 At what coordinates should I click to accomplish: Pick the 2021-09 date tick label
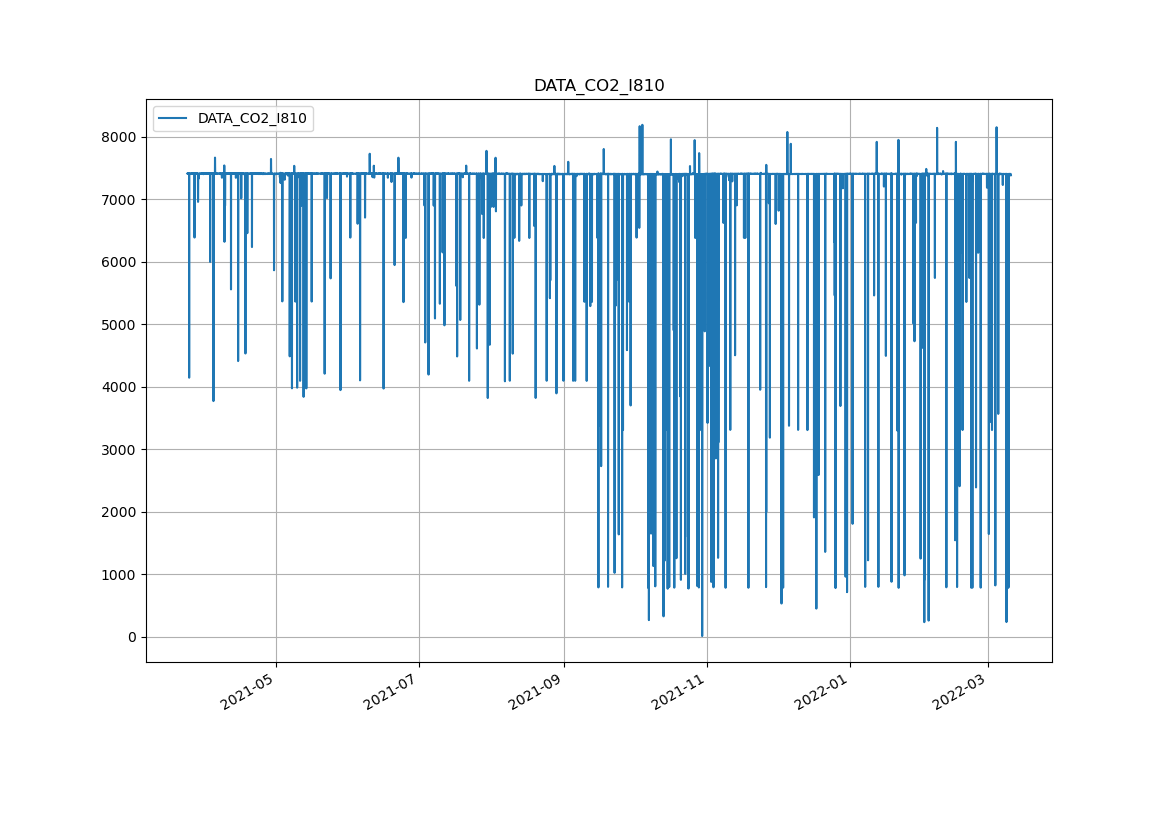[534, 689]
